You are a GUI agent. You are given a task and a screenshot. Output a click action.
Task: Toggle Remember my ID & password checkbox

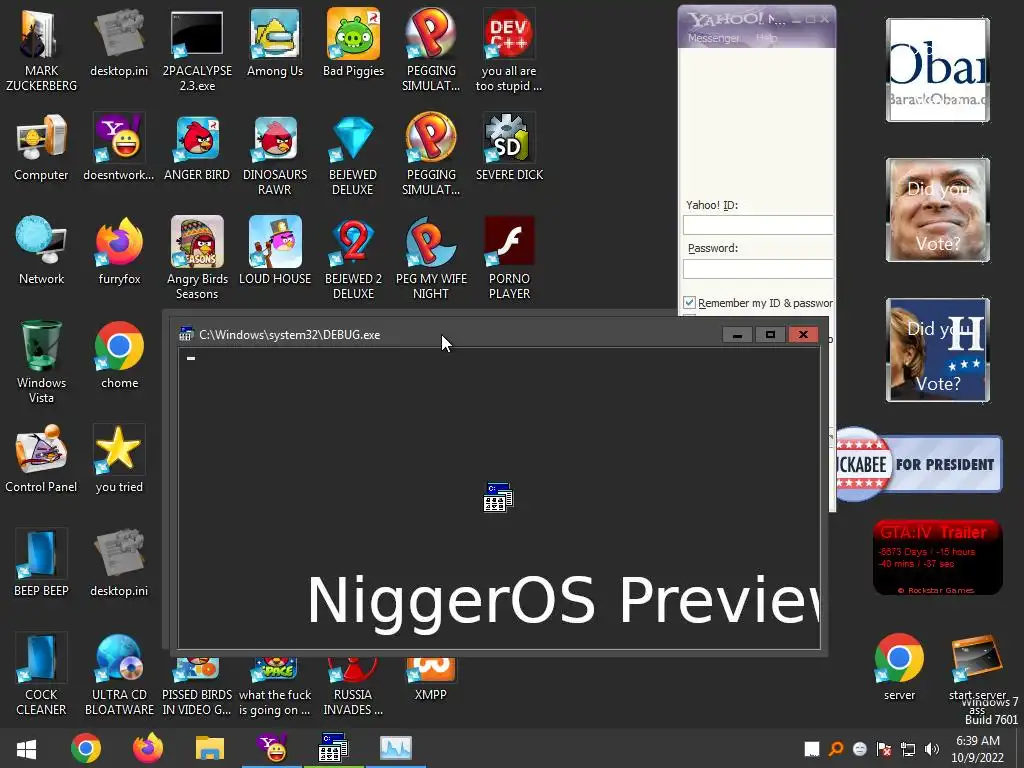689,302
